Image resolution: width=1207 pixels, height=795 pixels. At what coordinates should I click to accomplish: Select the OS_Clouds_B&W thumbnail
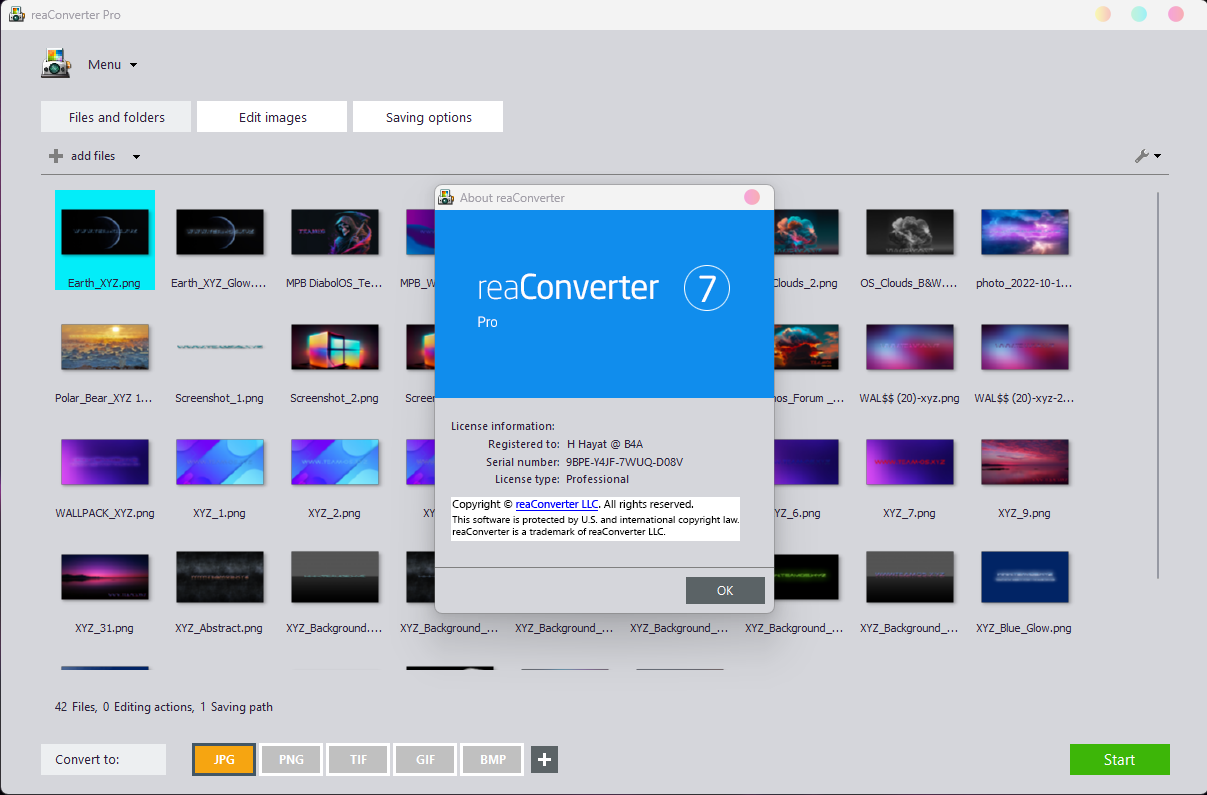coord(910,232)
